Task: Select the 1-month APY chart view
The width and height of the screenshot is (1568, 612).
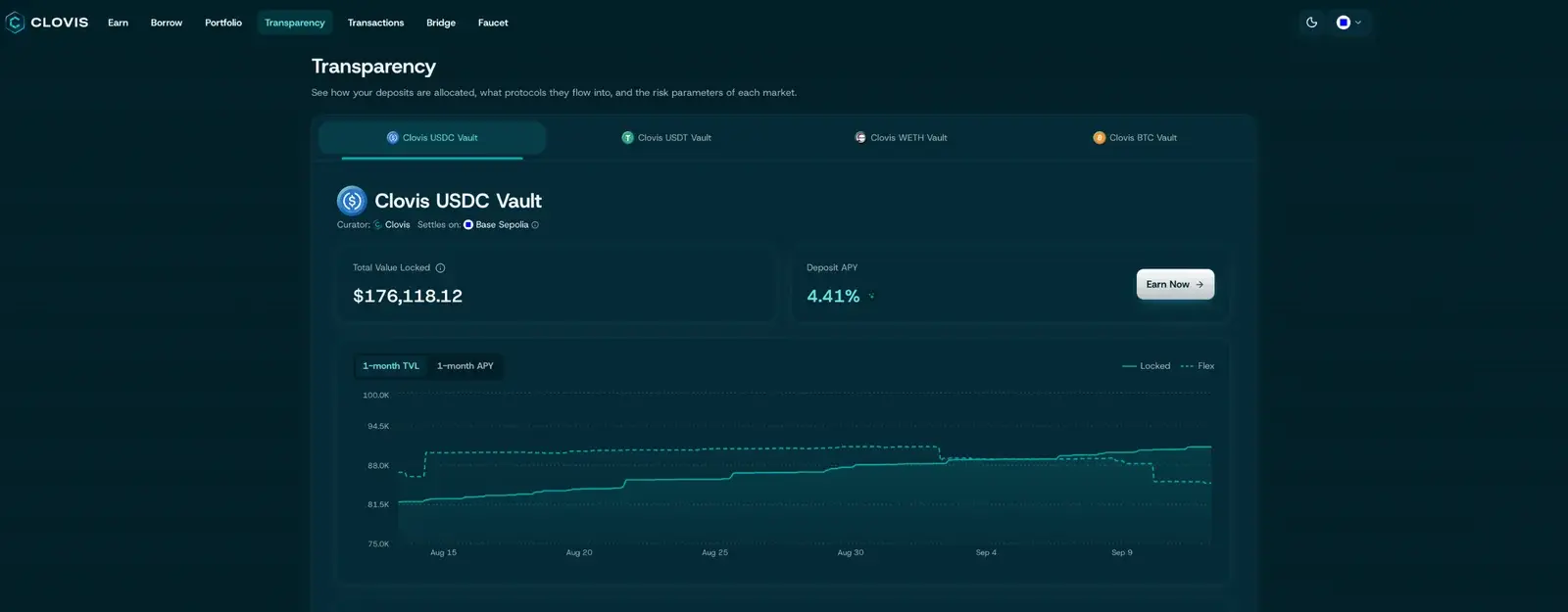Action: coord(465,366)
